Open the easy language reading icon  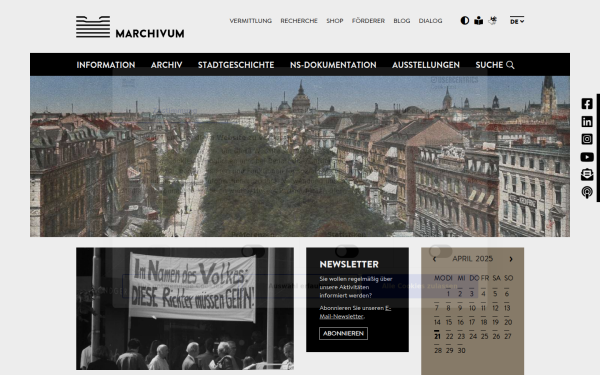tap(478, 21)
